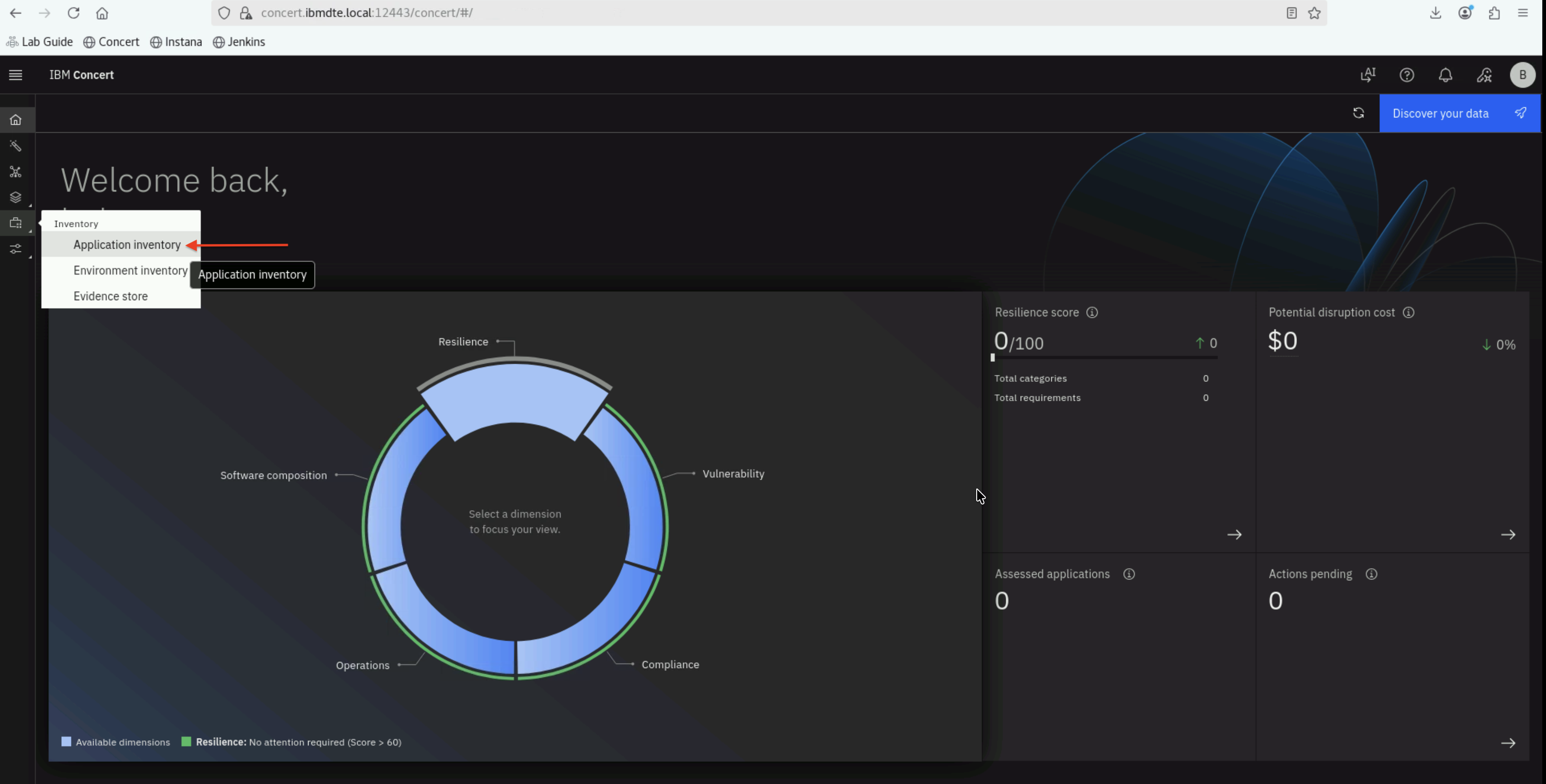Click the Total categories row label

click(1031, 379)
